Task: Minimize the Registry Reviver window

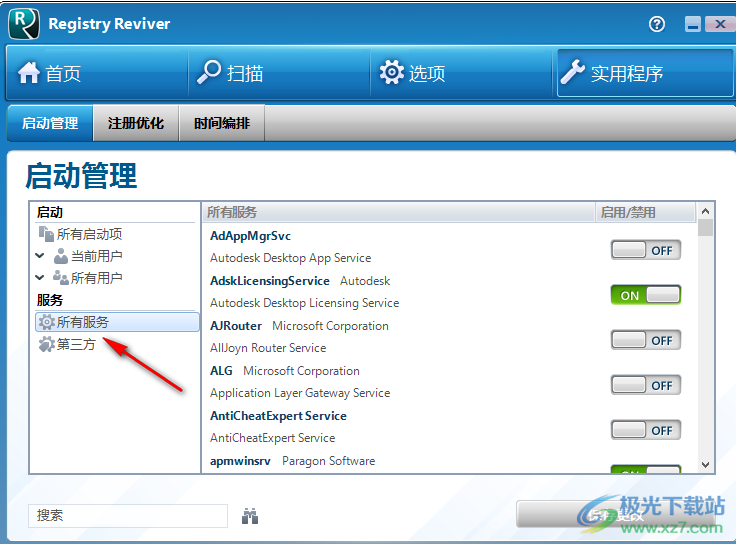Action: click(x=692, y=24)
